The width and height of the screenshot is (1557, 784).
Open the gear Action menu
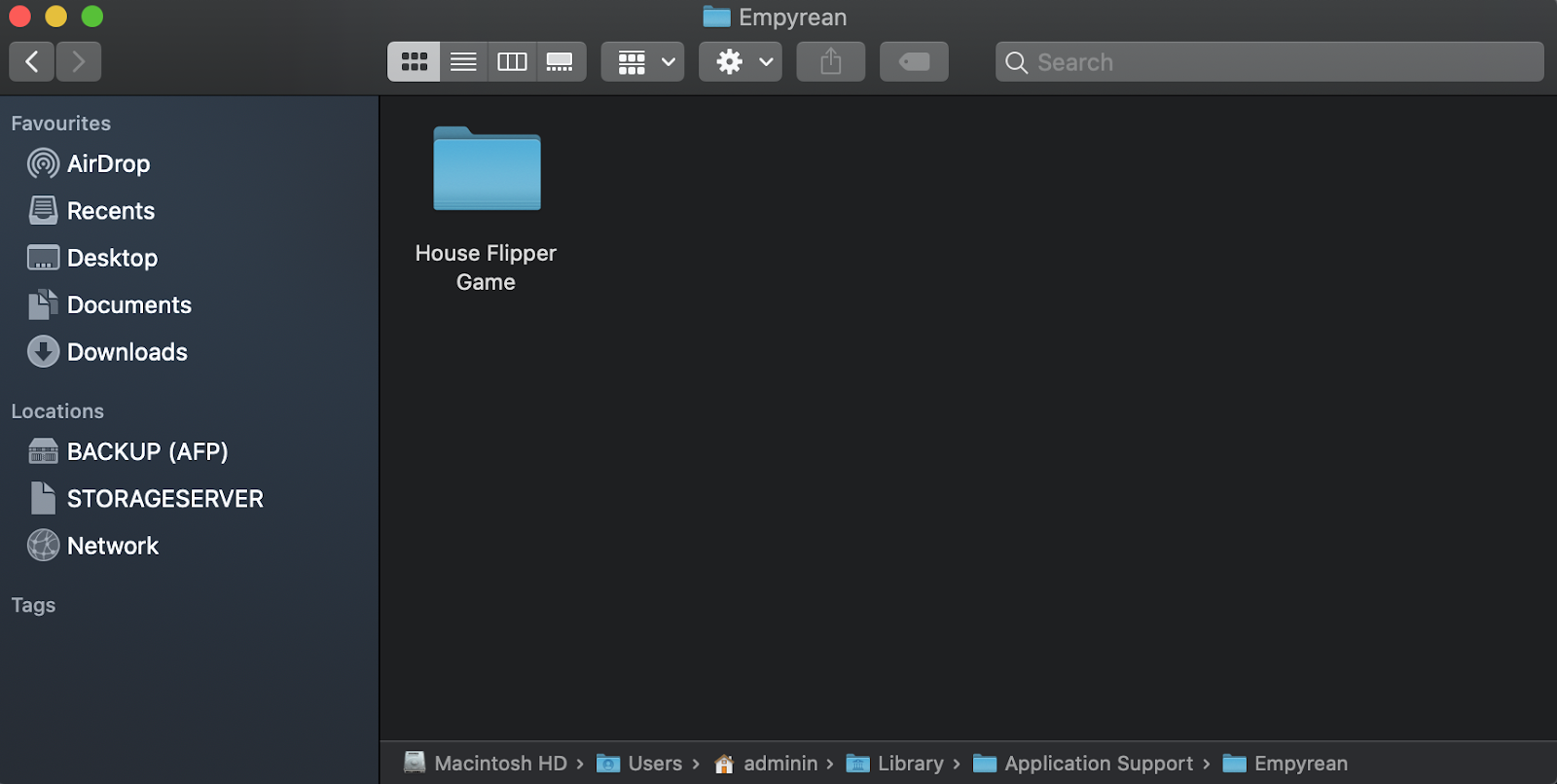741,62
